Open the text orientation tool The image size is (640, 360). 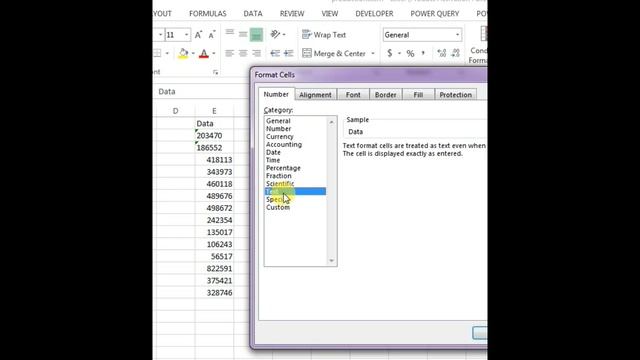point(276,35)
